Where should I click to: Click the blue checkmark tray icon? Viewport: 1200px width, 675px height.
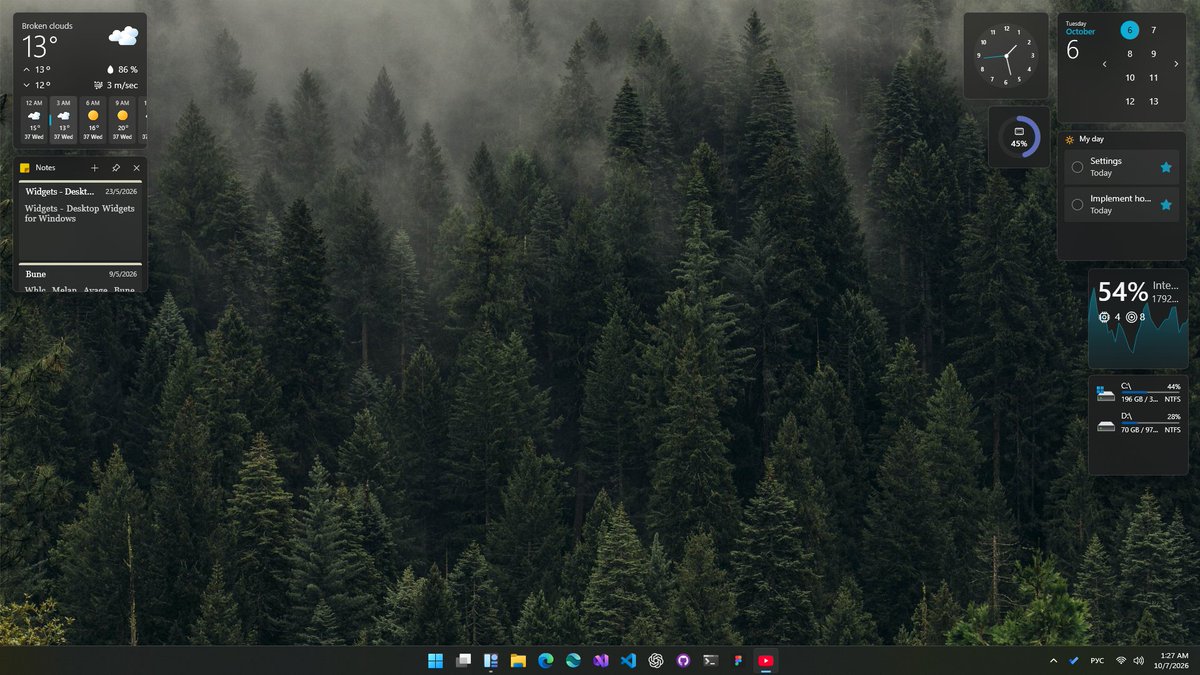1074,661
